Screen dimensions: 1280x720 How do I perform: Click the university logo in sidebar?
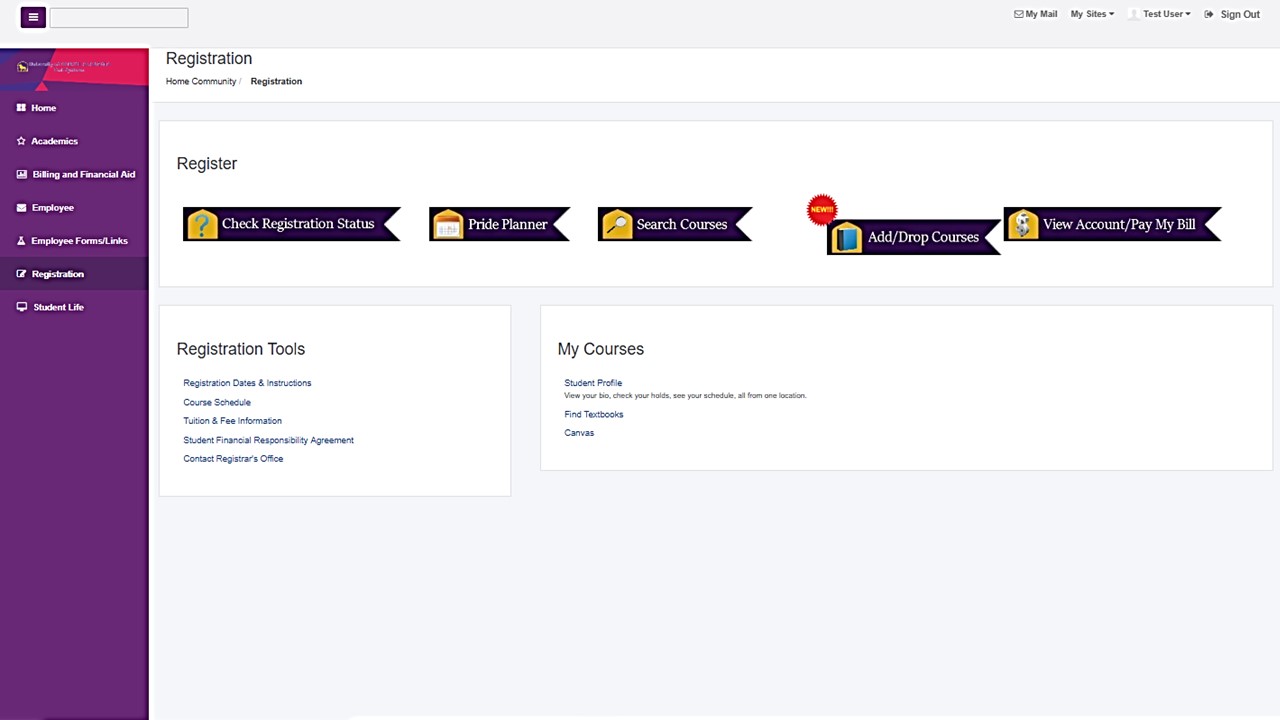(63, 66)
